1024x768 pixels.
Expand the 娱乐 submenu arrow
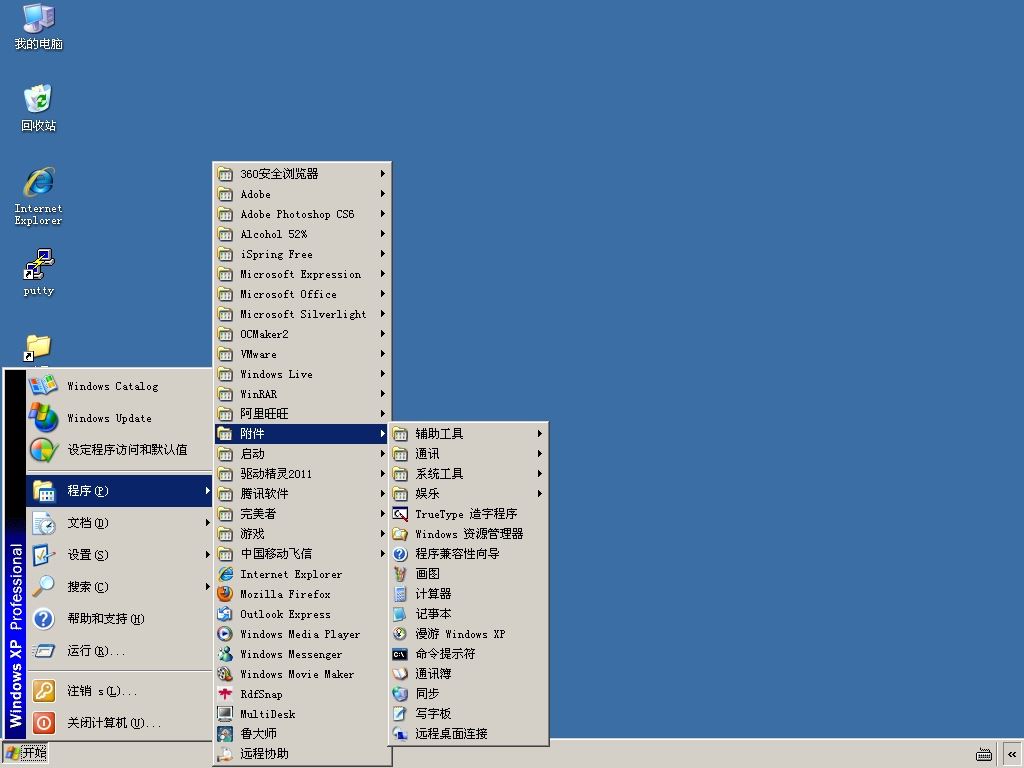pyautogui.click(x=540, y=494)
